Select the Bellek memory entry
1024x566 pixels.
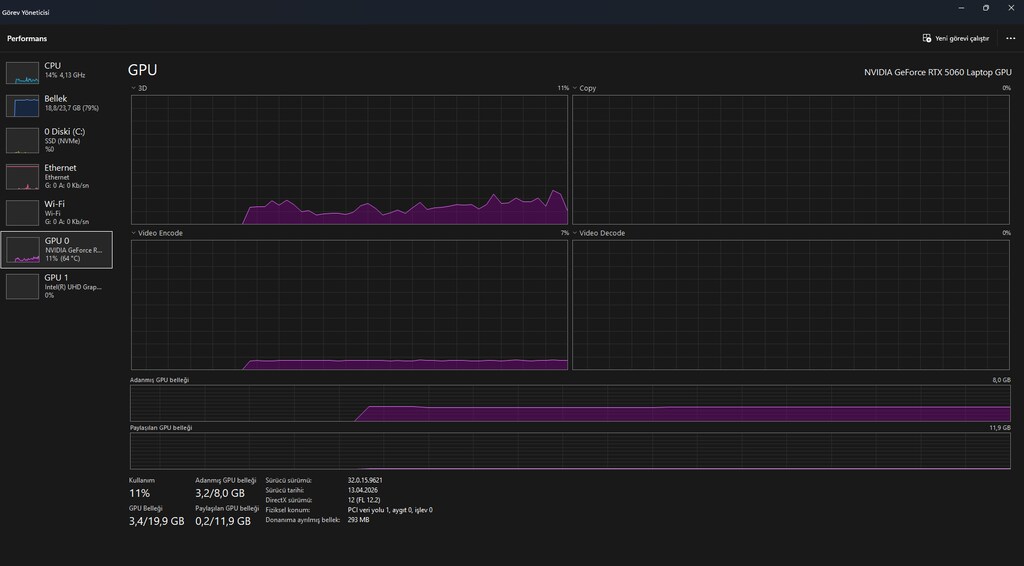(x=57, y=104)
